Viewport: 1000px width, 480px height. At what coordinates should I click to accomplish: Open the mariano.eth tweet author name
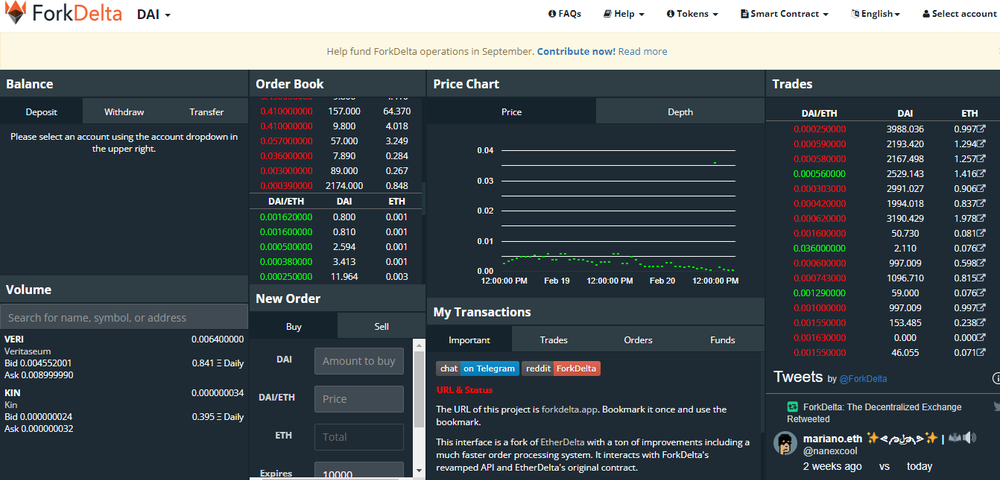pyautogui.click(x=833, y=438)
